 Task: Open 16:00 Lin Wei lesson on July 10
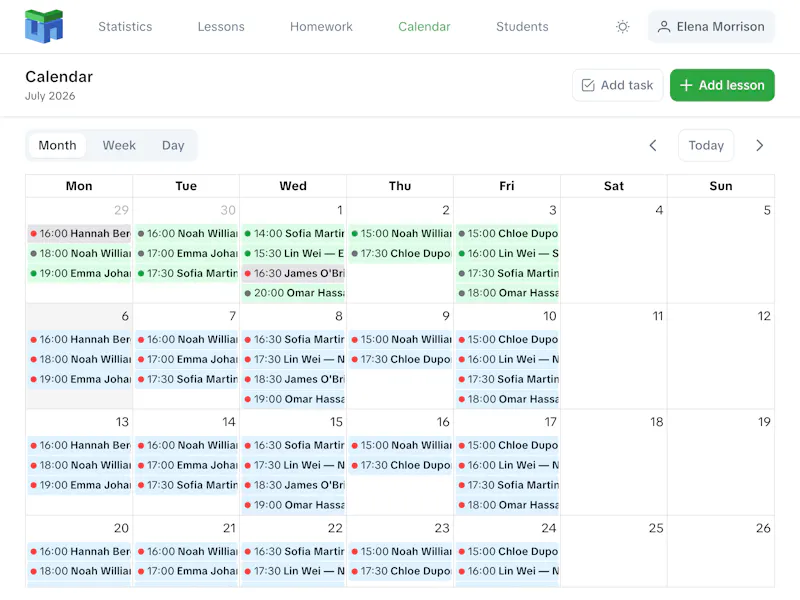coord(508,359)
